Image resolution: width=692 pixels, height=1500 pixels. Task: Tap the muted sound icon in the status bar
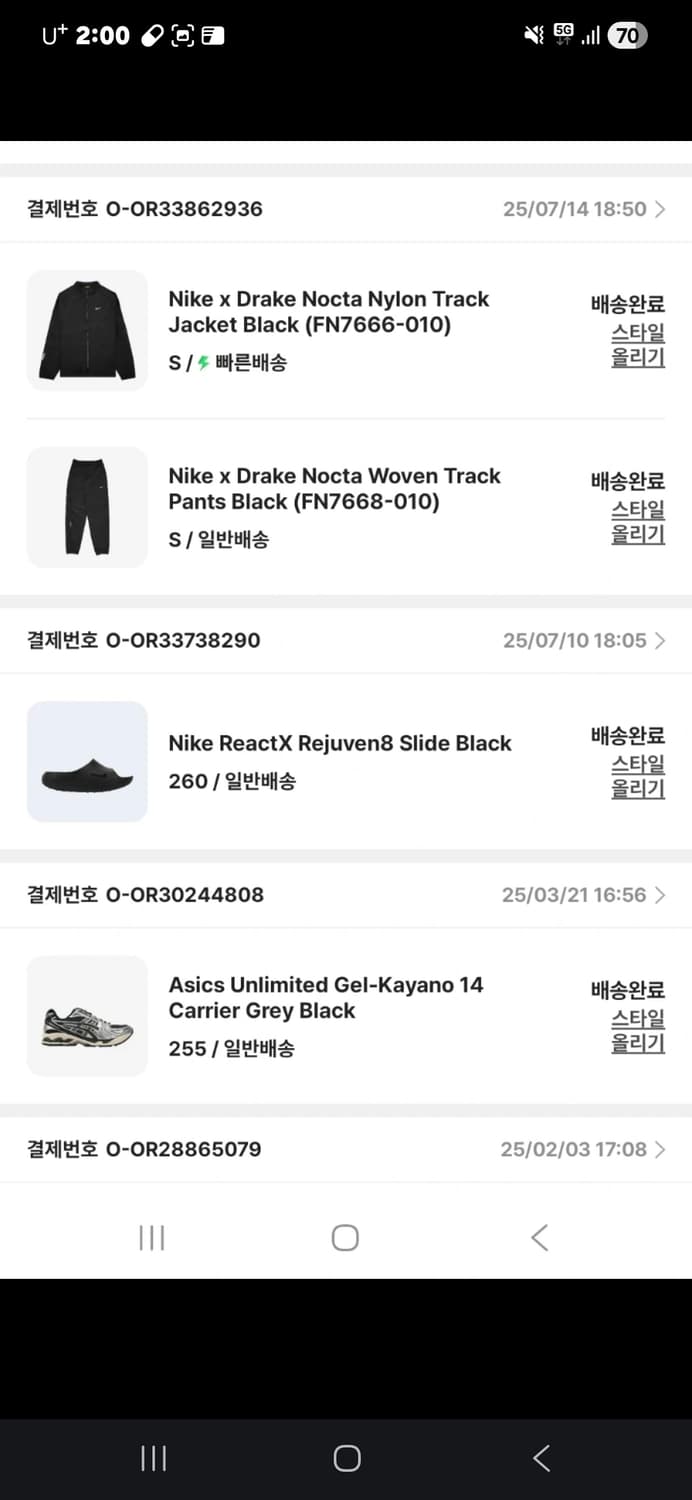(533, 33)
